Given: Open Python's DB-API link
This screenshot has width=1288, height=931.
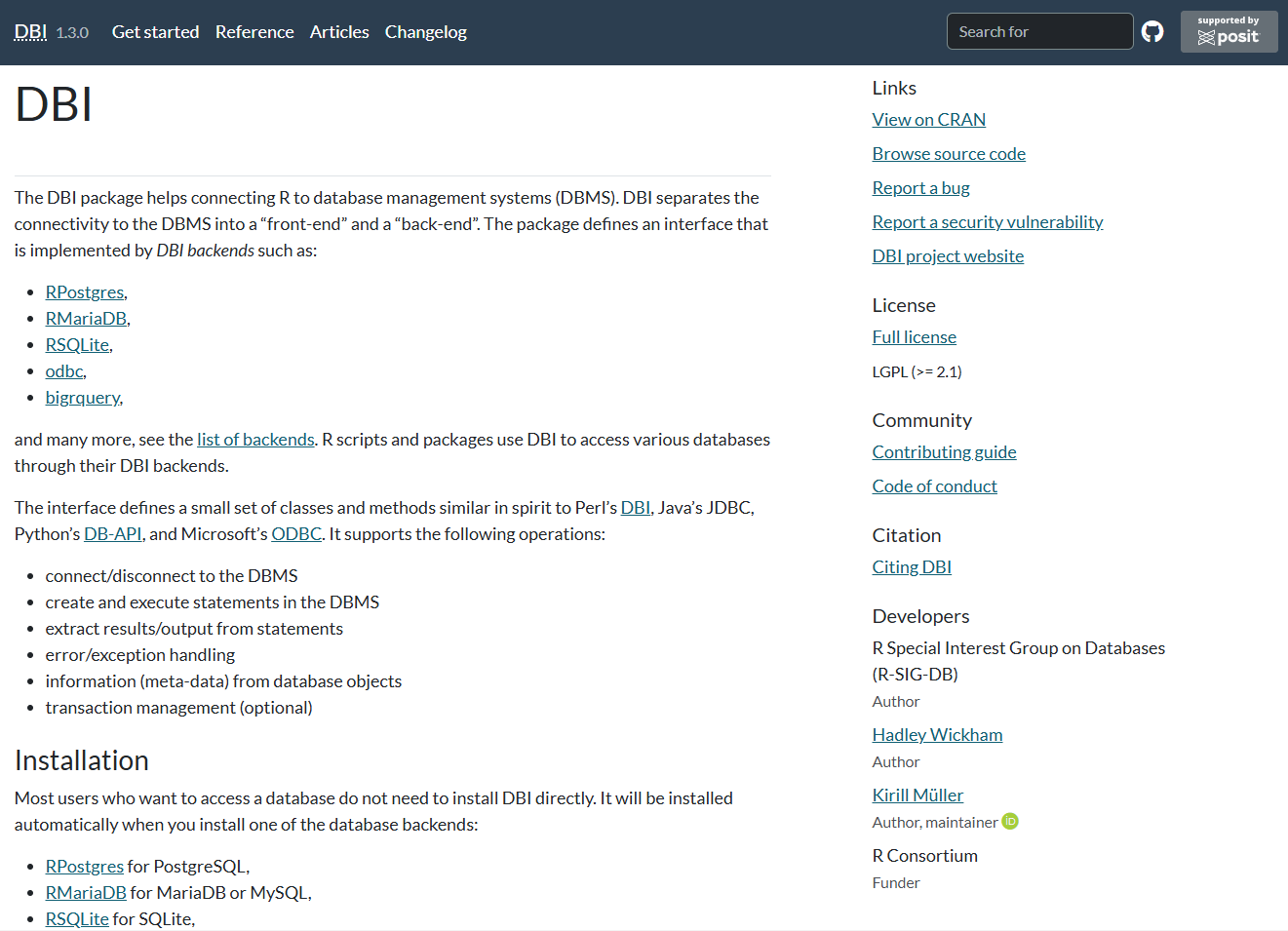Looking at the screenshot, I should tap(113, 534).
